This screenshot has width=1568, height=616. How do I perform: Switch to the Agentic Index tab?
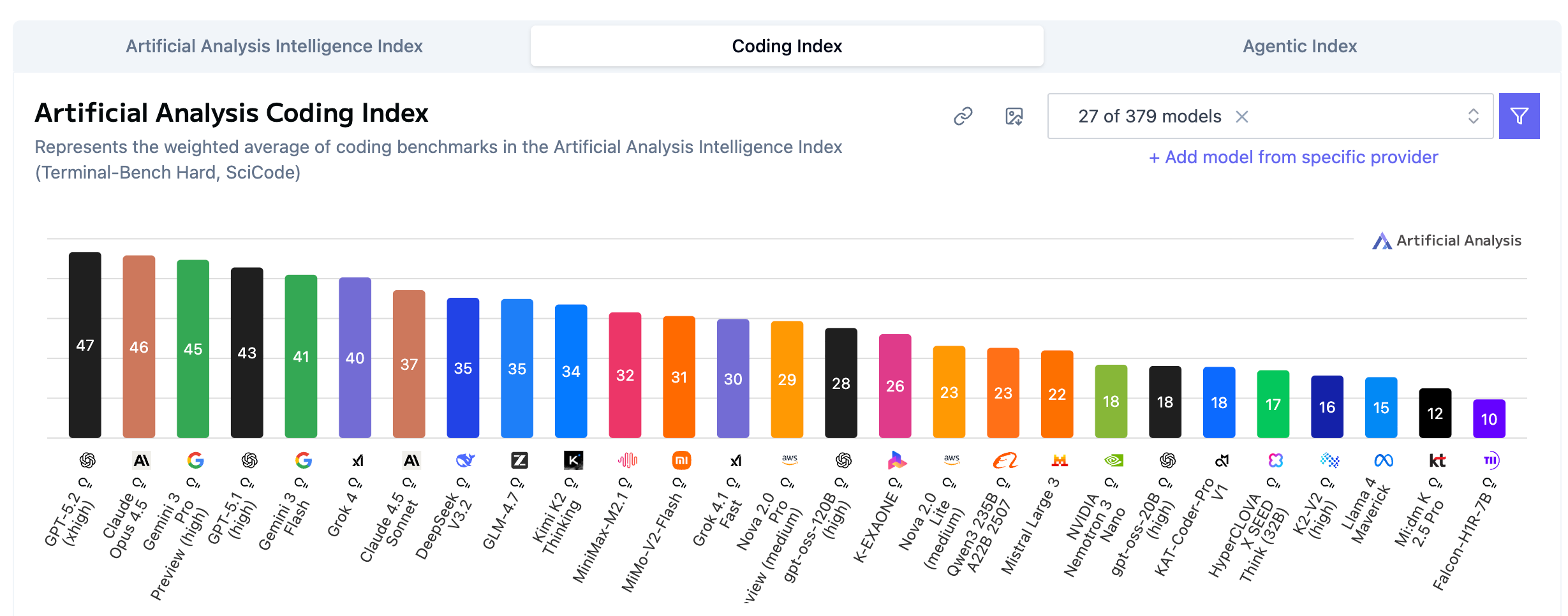click(1299, 46)
